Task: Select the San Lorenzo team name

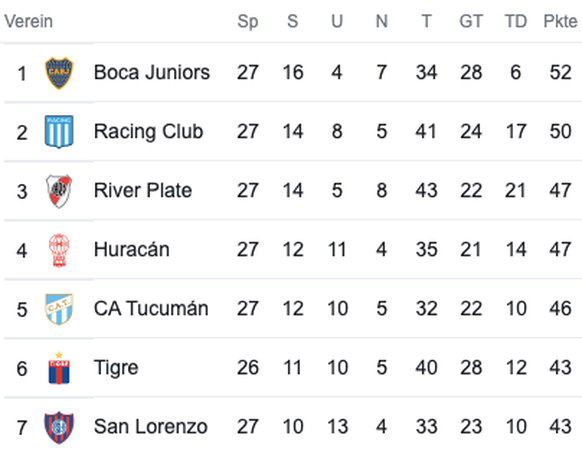Action: [151, 426]
